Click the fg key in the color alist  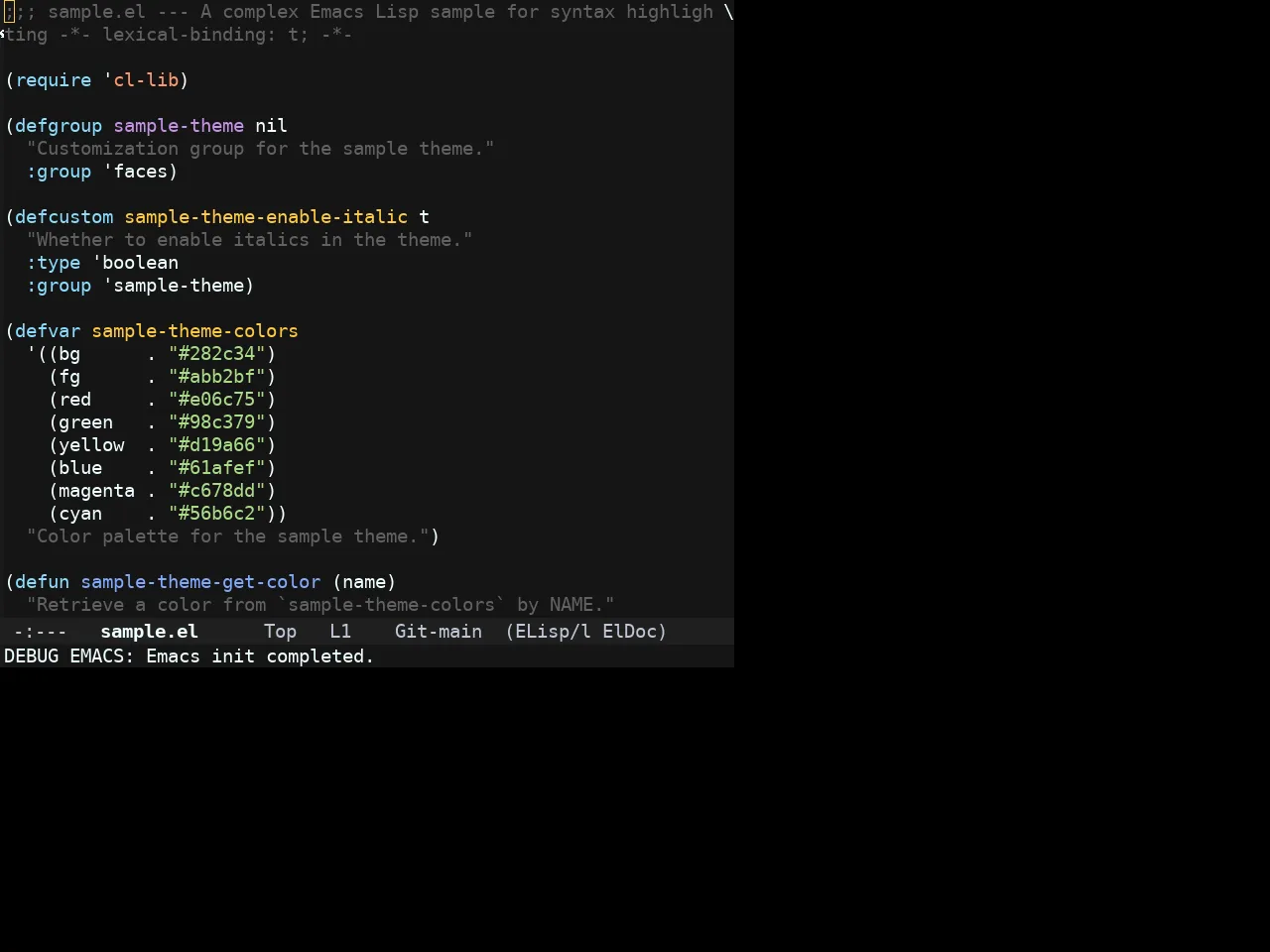point(69,377)
